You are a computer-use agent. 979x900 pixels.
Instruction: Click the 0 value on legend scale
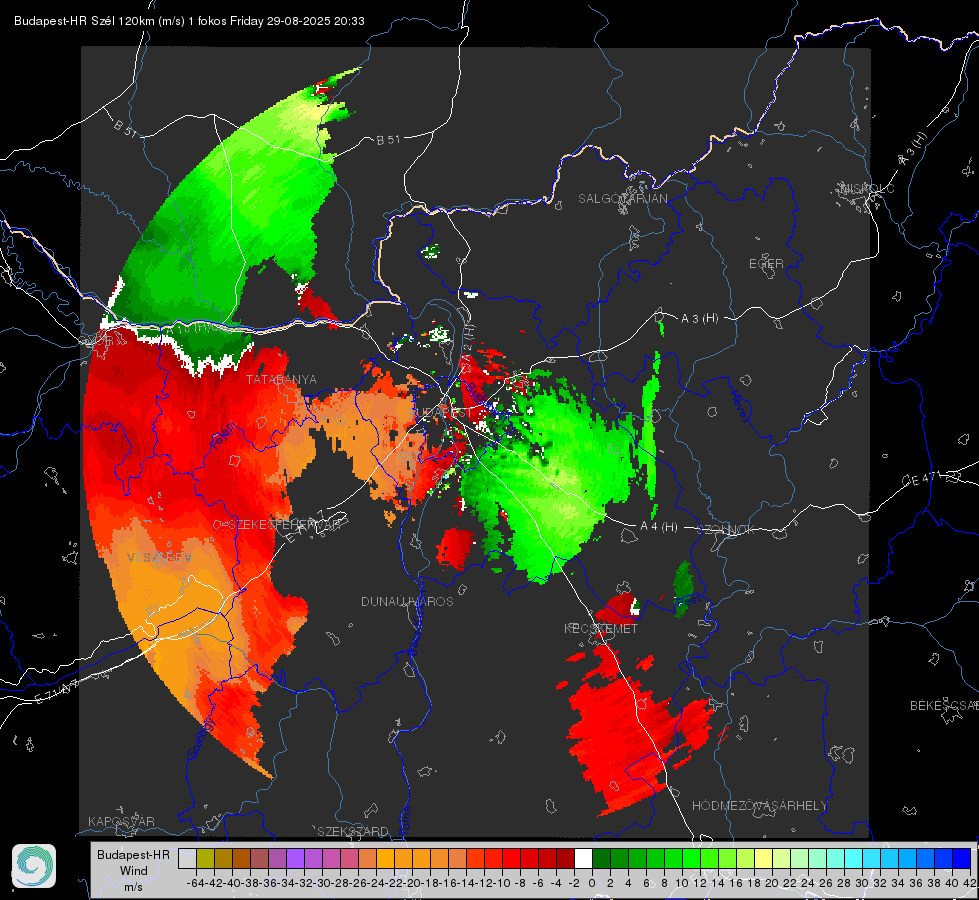tap(592, 883)
